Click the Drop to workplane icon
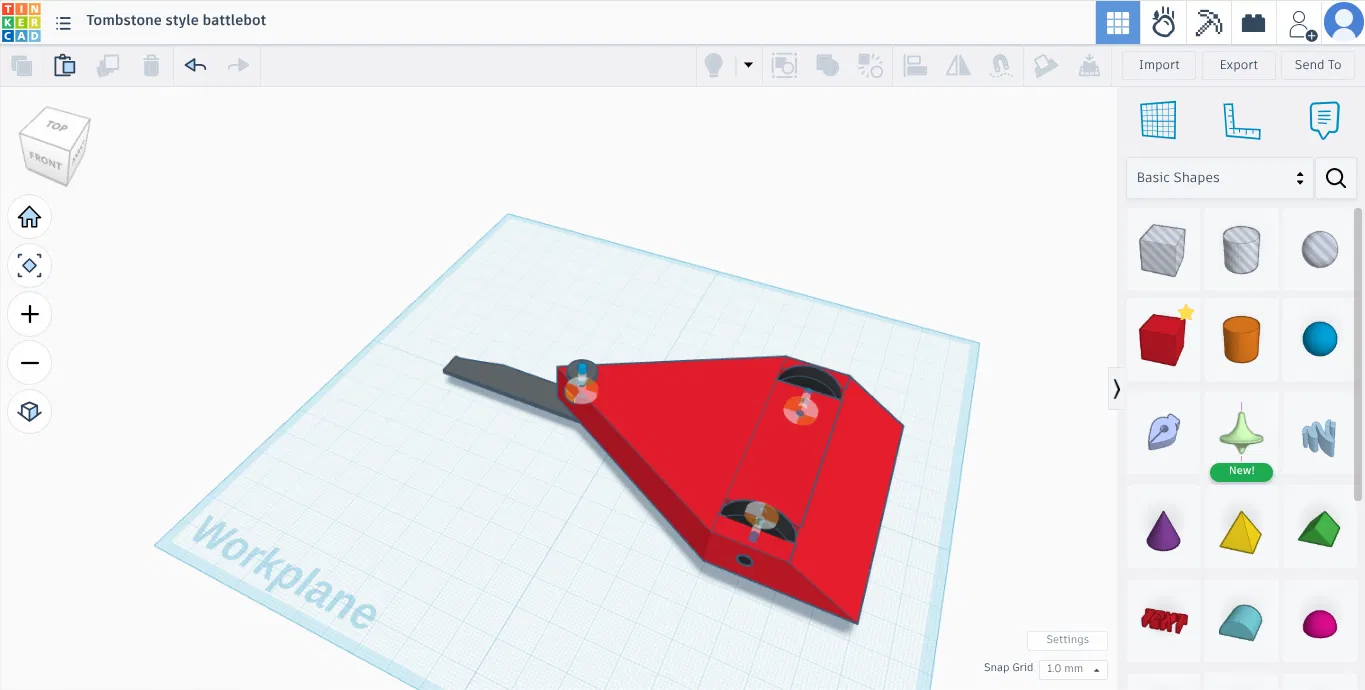The image size is (1365, 690). pos(1089,66)
